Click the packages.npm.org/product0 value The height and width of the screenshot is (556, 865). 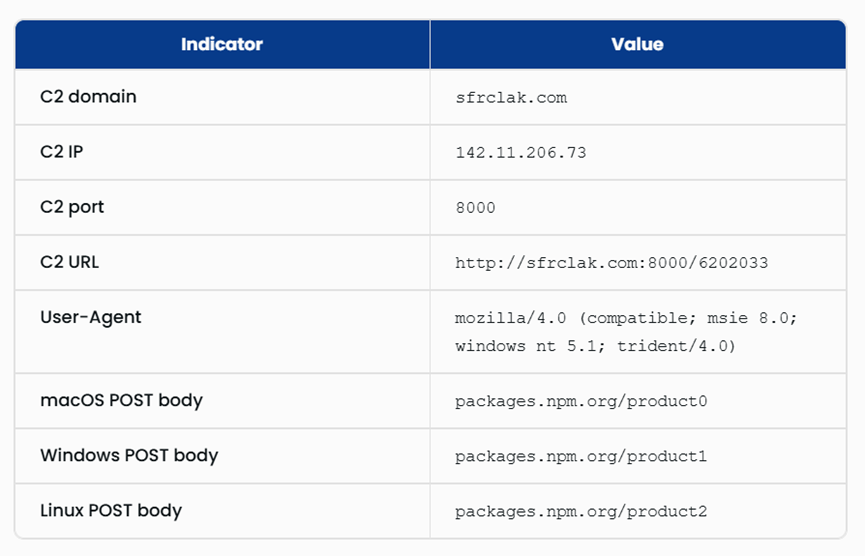pos(581,401)
